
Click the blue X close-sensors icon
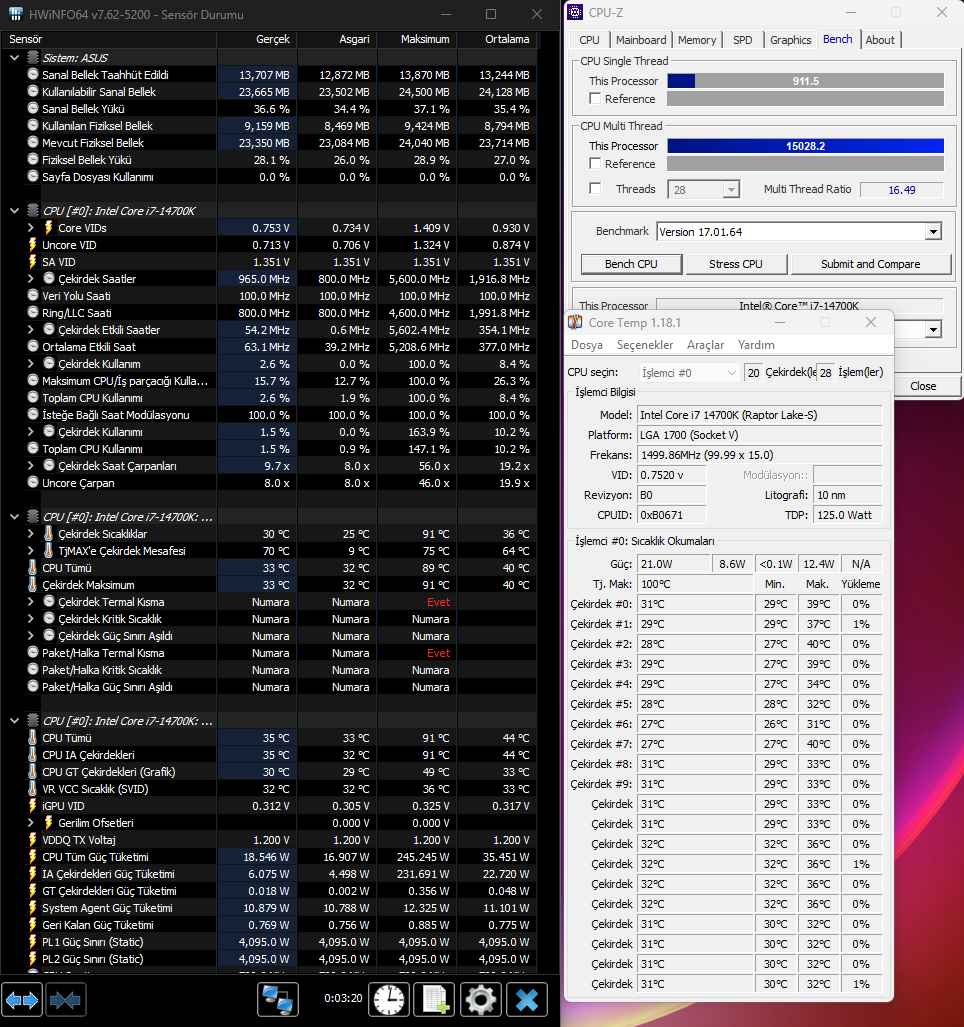pyautogui.click(x=527, y=1000)
